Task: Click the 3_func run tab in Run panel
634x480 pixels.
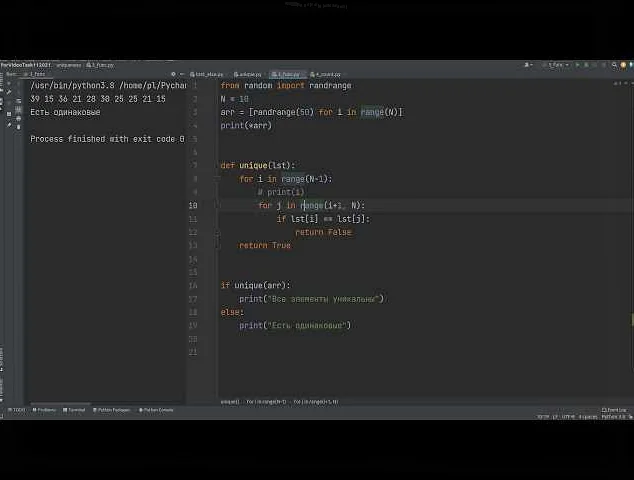Action: coord(34,74)
